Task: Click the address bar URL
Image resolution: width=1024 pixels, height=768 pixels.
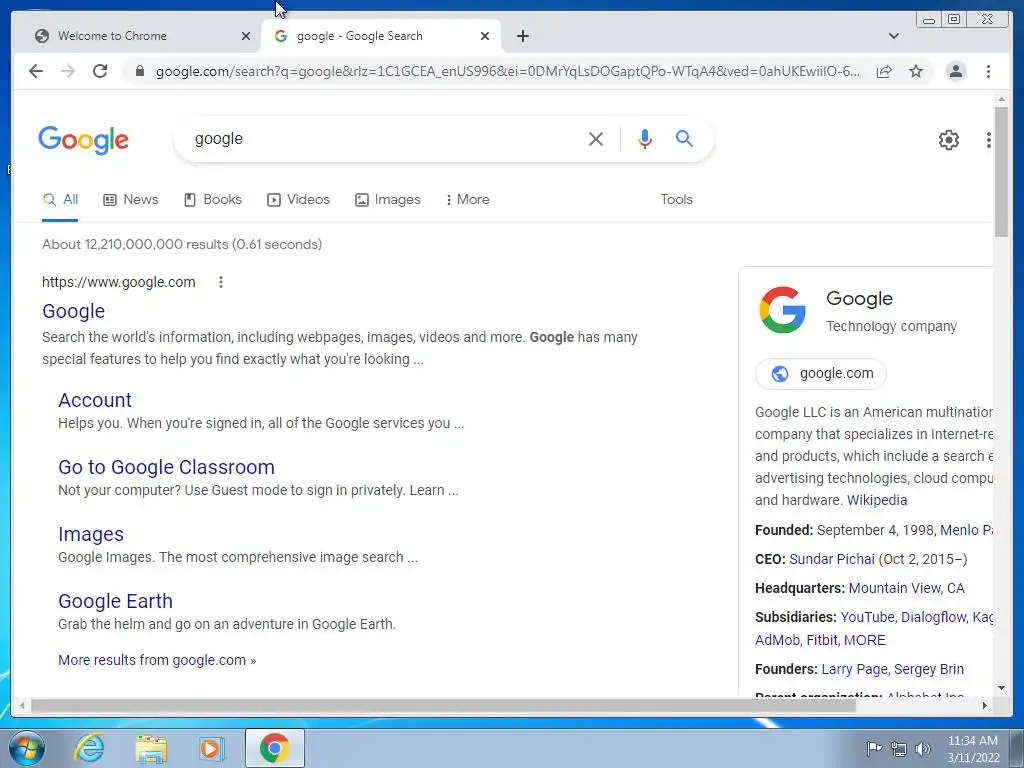Action: 507,71
